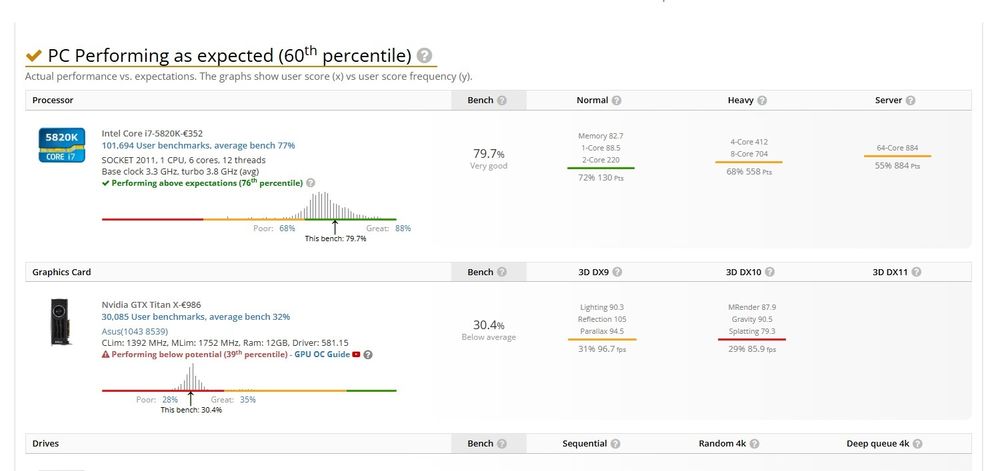This screenshot has height=471, width=1000.
Task: Click help icon after 76th percentile text
Action: coord(311,183)
